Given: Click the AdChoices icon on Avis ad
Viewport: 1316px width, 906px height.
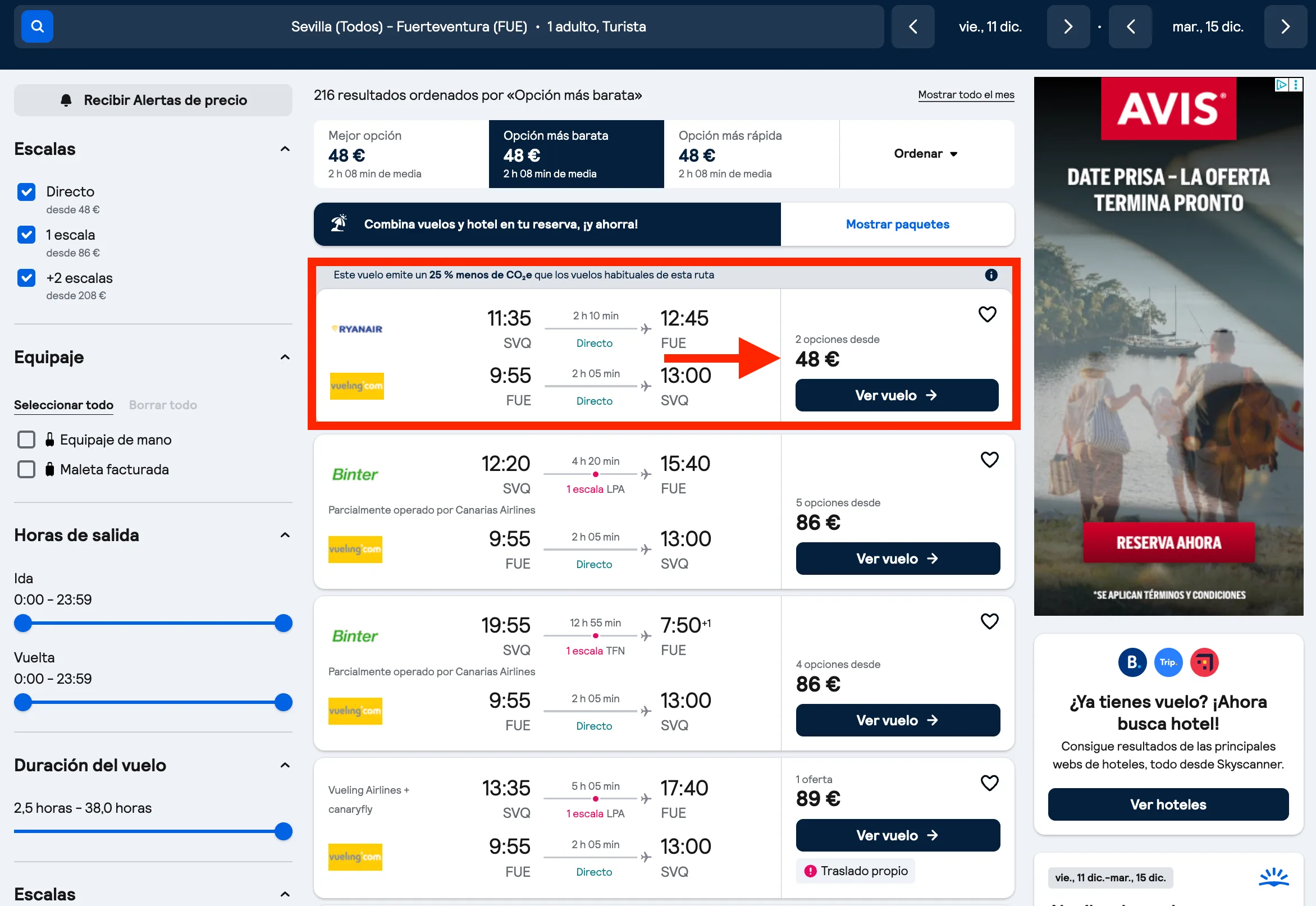Looking at the screenshot, I should [1281, 85].
